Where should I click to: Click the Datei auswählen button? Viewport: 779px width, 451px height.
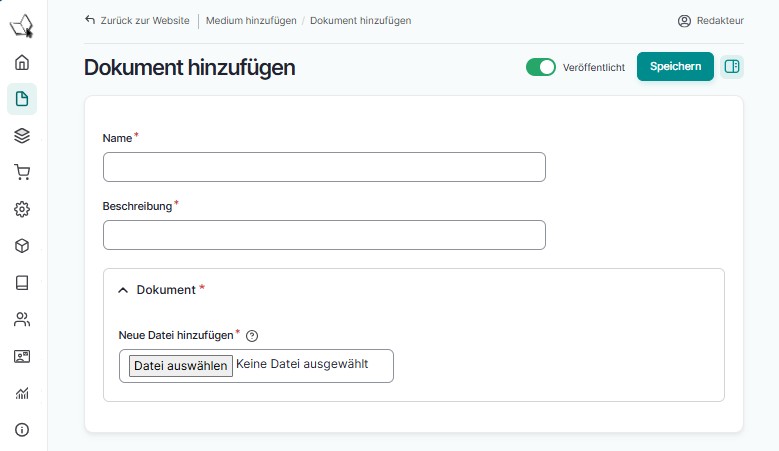pos(181,366)
